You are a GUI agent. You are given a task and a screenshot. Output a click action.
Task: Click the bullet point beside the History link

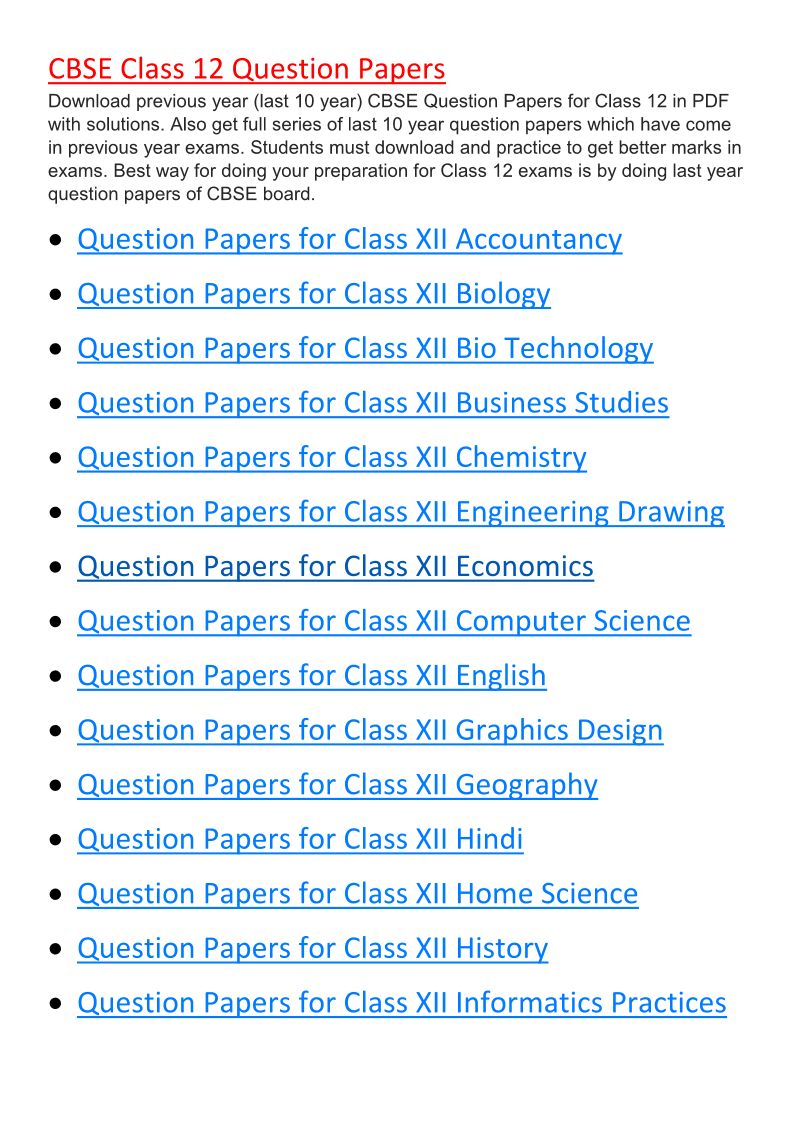pyautogui.click(x=58, y=949)
